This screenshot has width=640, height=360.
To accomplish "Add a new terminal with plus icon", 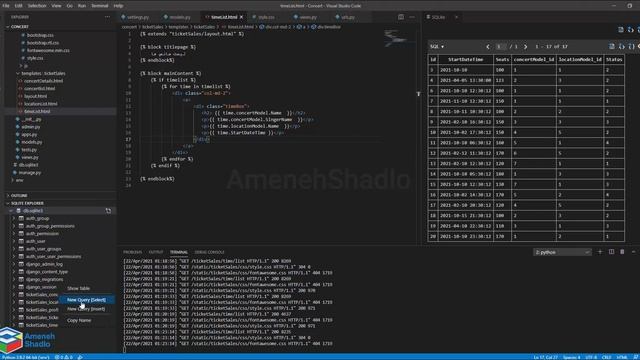I will click(600, 252).
